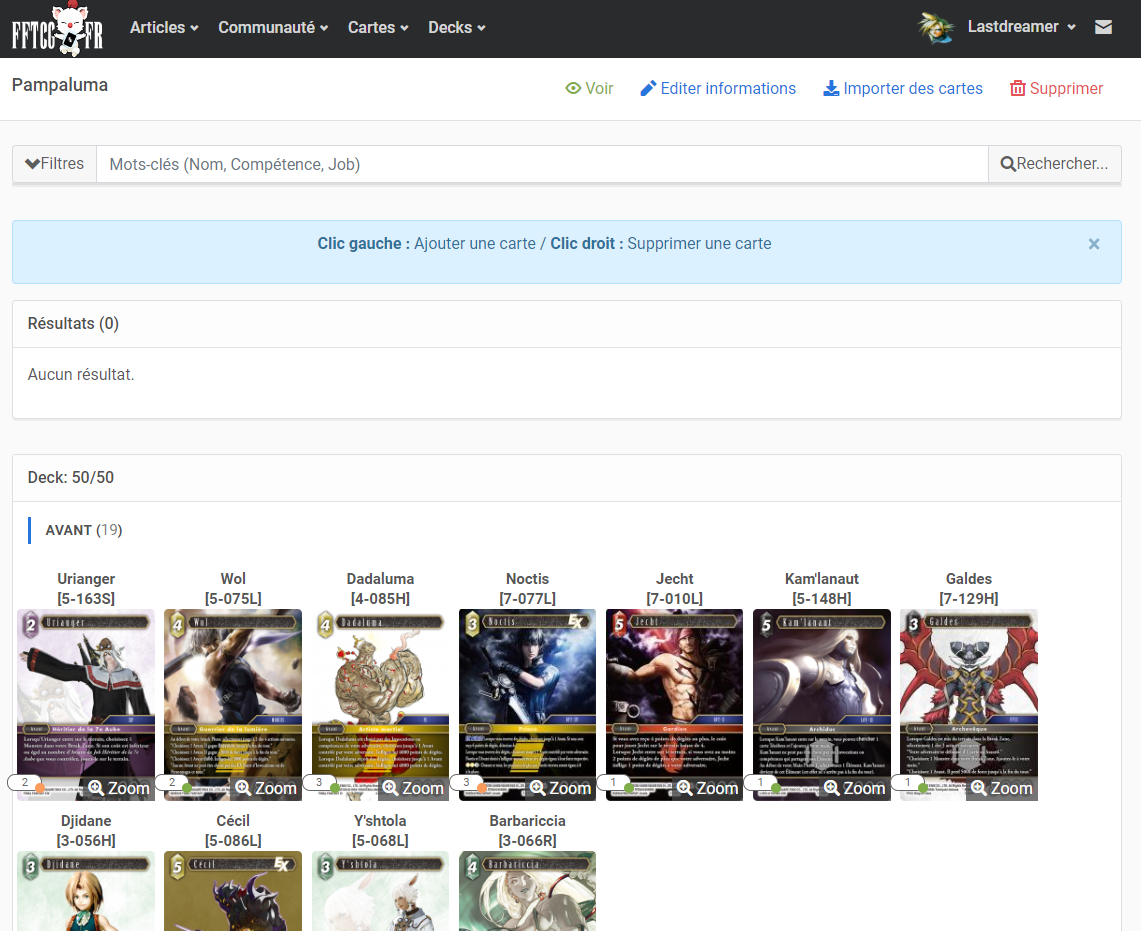Zoom on the Kam'lanaut card
The height and width of the screenshot is (931, 1141).
(854, 788)
